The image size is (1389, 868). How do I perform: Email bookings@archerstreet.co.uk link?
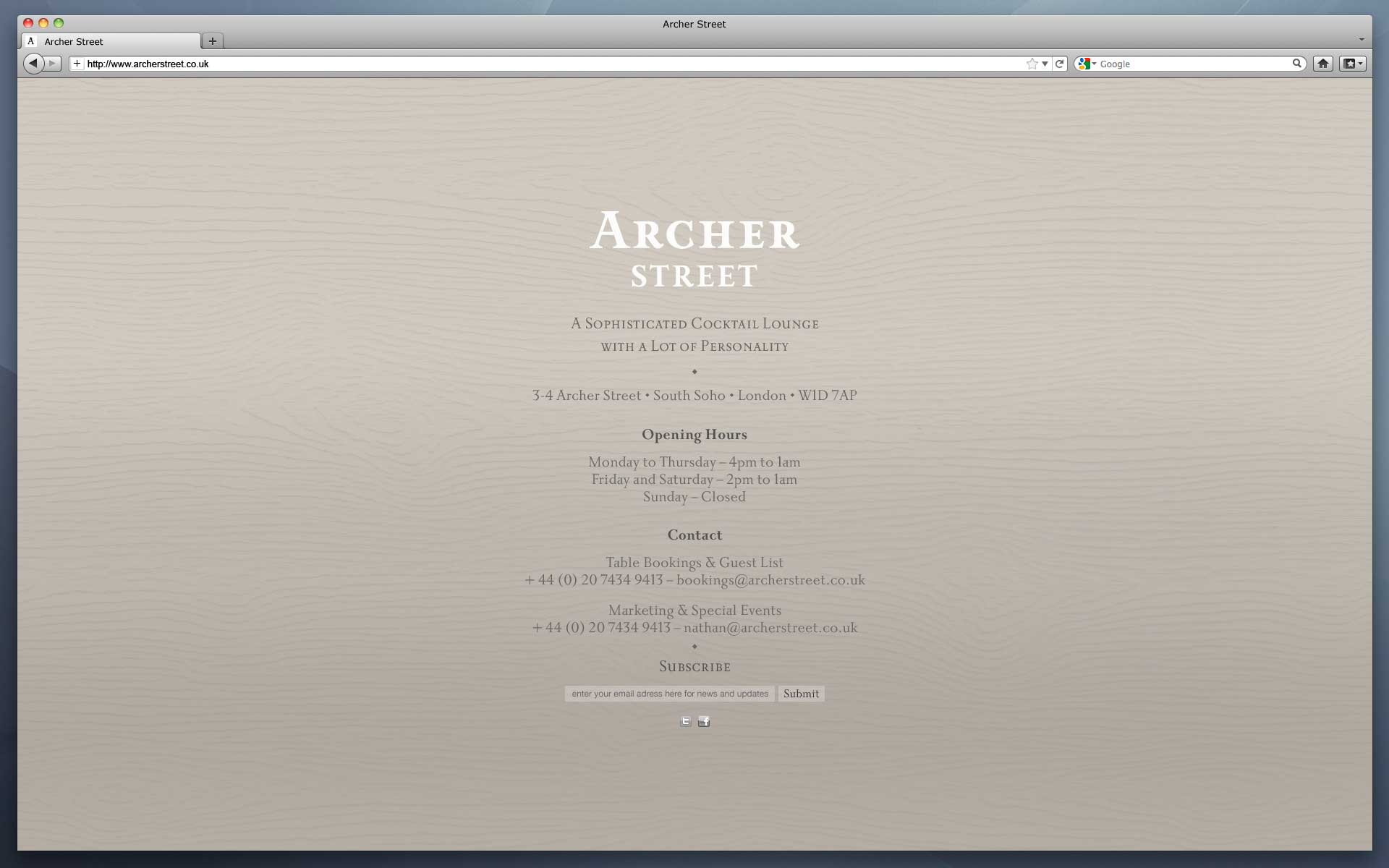770,580
